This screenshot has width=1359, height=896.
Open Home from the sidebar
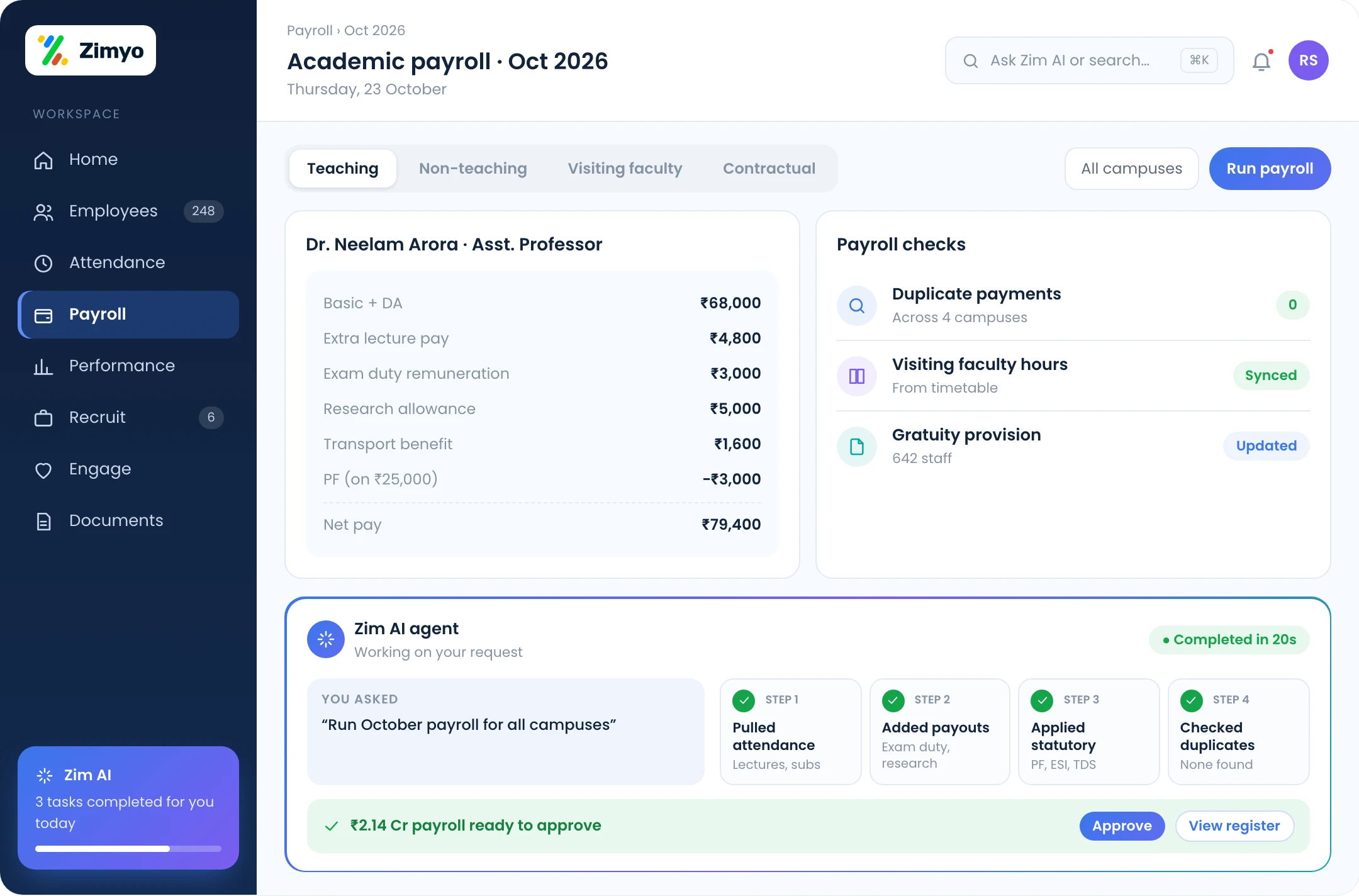(x=128, y=159)
